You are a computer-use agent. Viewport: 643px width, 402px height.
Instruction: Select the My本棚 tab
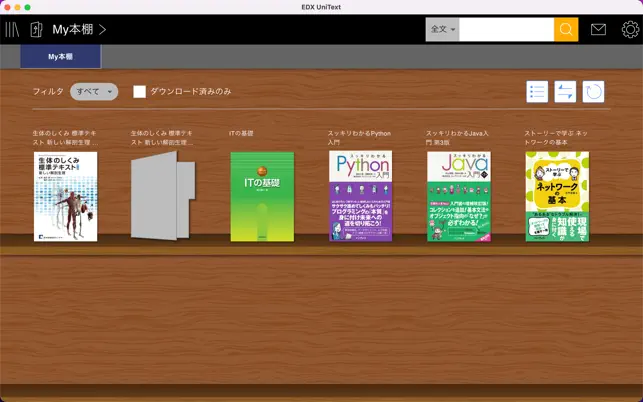click(x=61, y=57)
